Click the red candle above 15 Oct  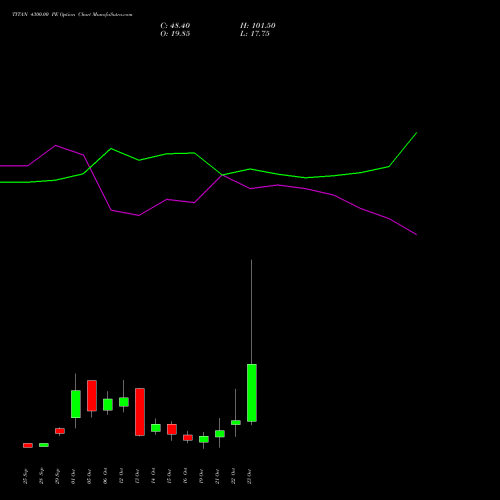tap(172, 429)
